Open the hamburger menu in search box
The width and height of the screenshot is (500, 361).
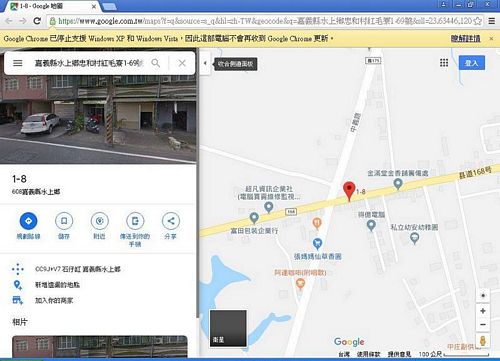coord(17,63)
